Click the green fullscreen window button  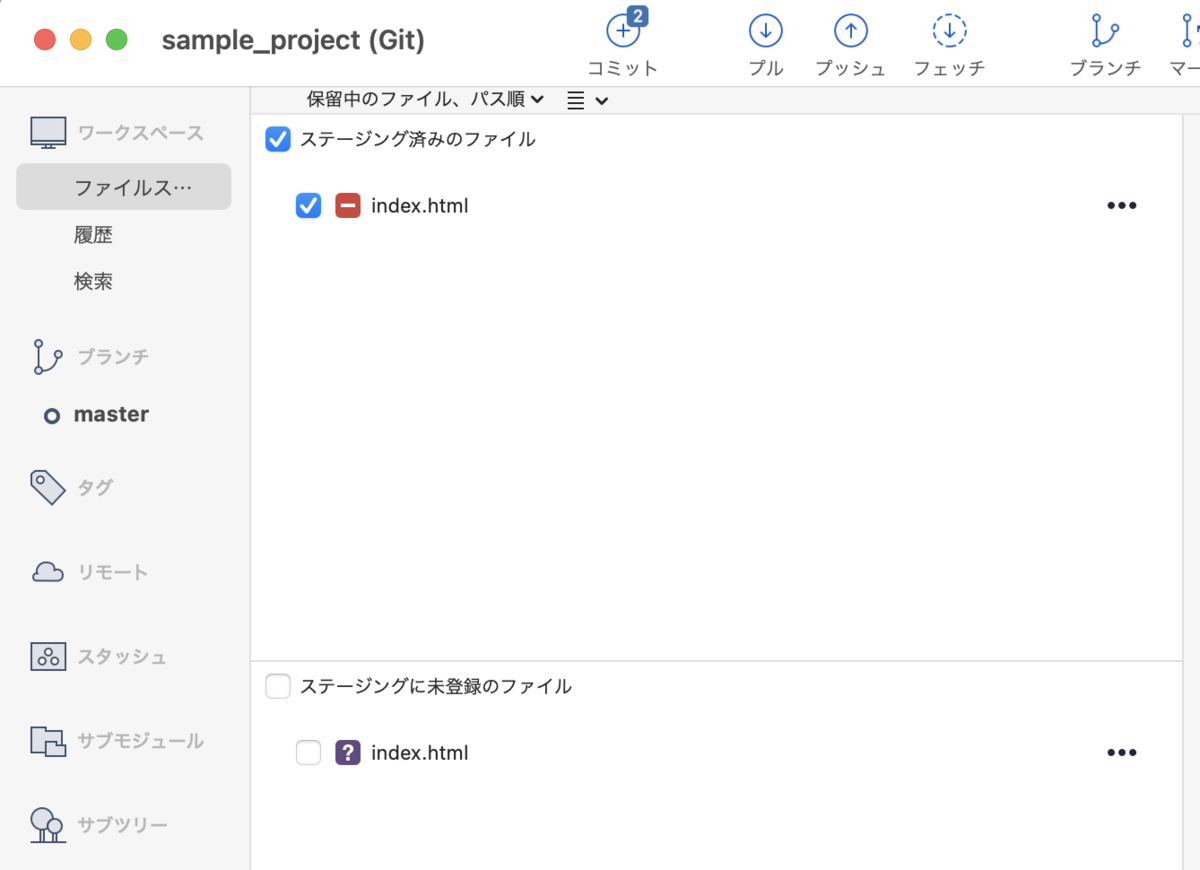[x=117, y=40]
